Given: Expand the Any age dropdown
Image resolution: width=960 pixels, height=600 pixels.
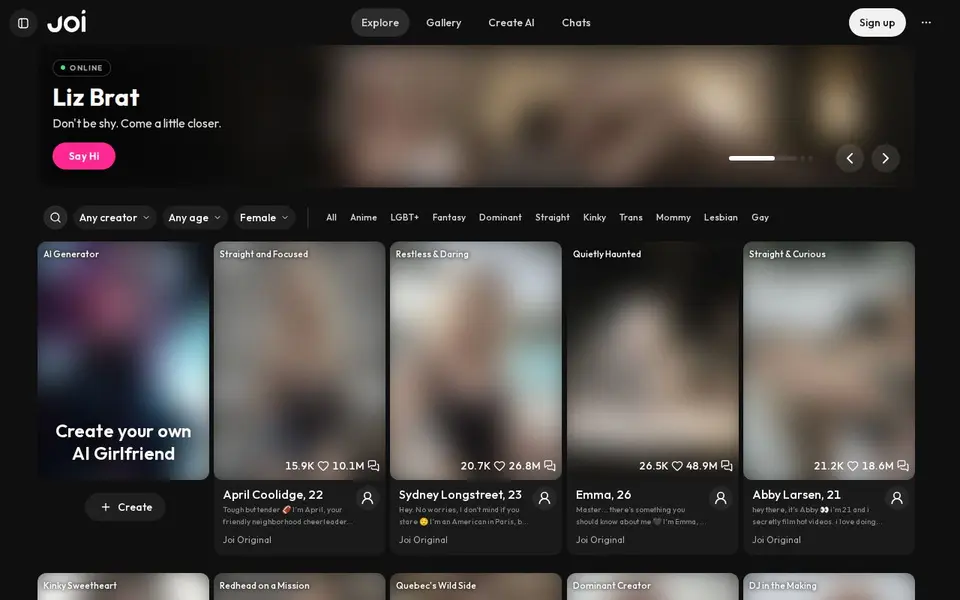Looking at the screenshot, I should click(x=195, y=217).
